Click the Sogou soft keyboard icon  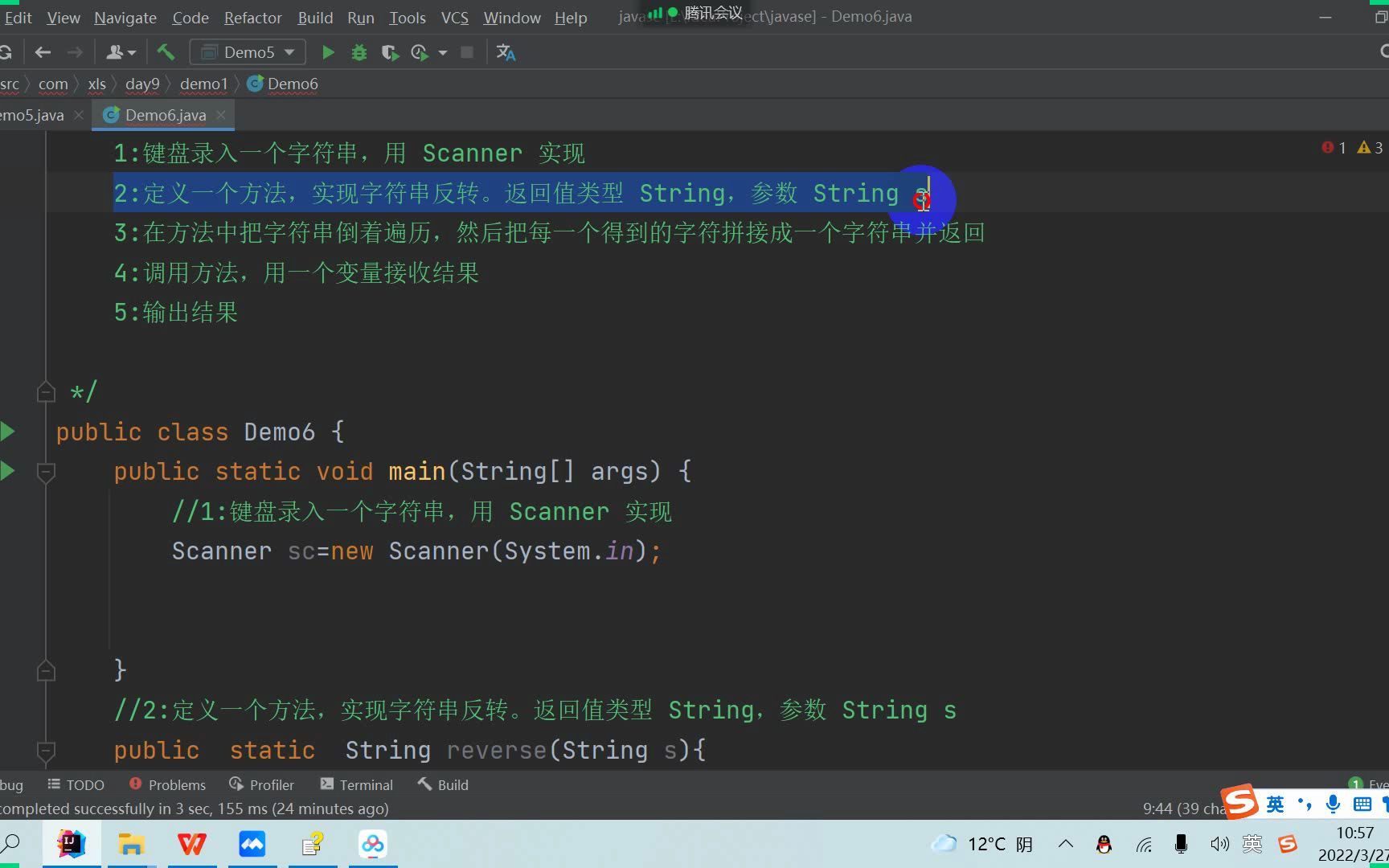click(1362, 804)
